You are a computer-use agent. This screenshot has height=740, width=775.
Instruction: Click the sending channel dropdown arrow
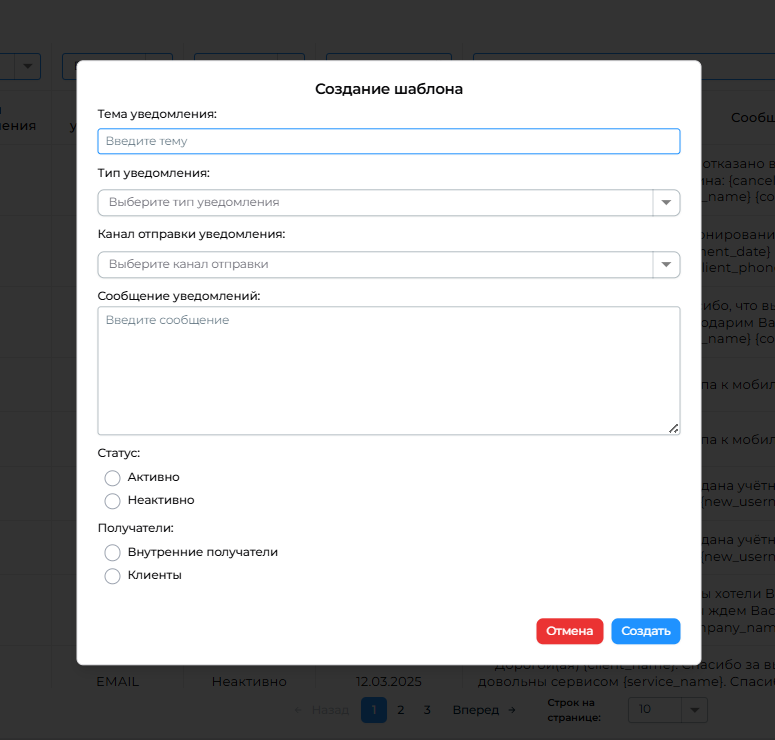[666, 264]
